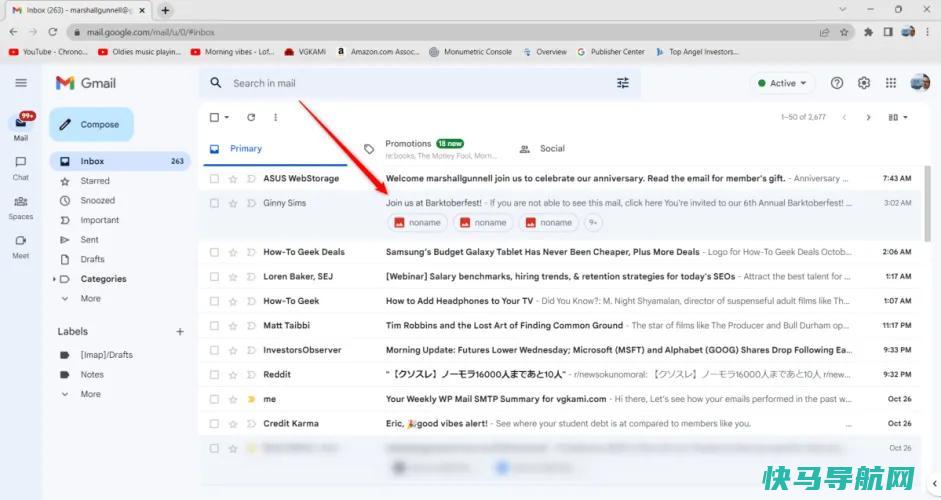
Task: Open the Active status dropdown
Action: [x=783, y=83]
